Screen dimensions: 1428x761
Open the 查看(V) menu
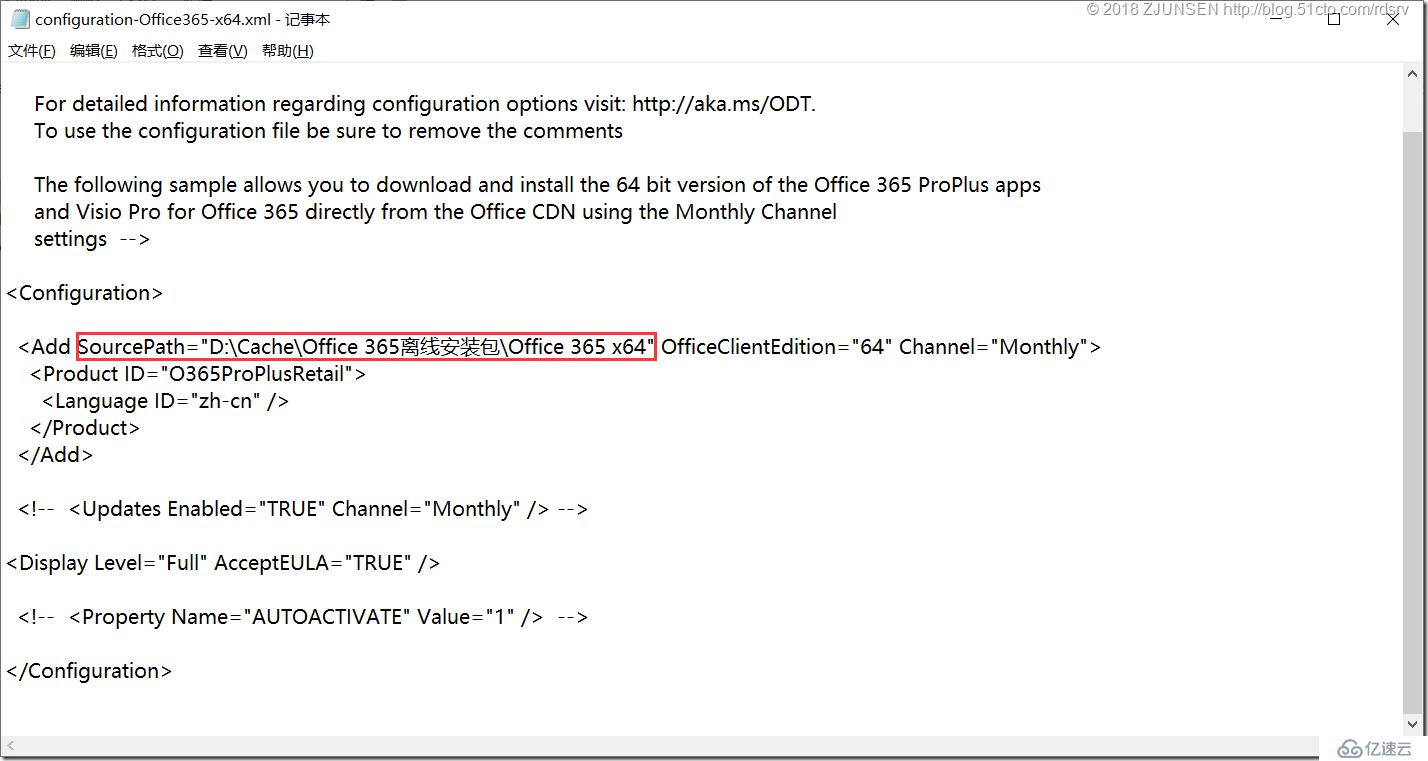pos(223,51)
